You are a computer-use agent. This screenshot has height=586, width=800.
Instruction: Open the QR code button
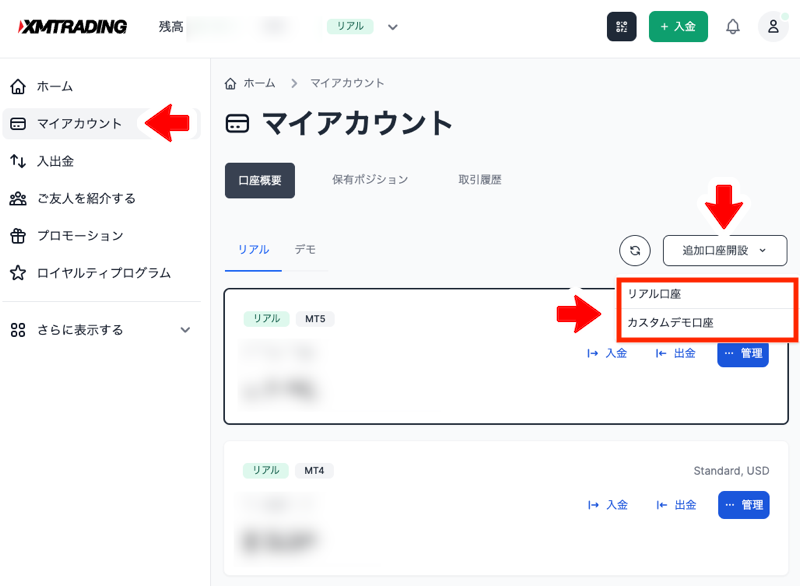click(621, 27)
